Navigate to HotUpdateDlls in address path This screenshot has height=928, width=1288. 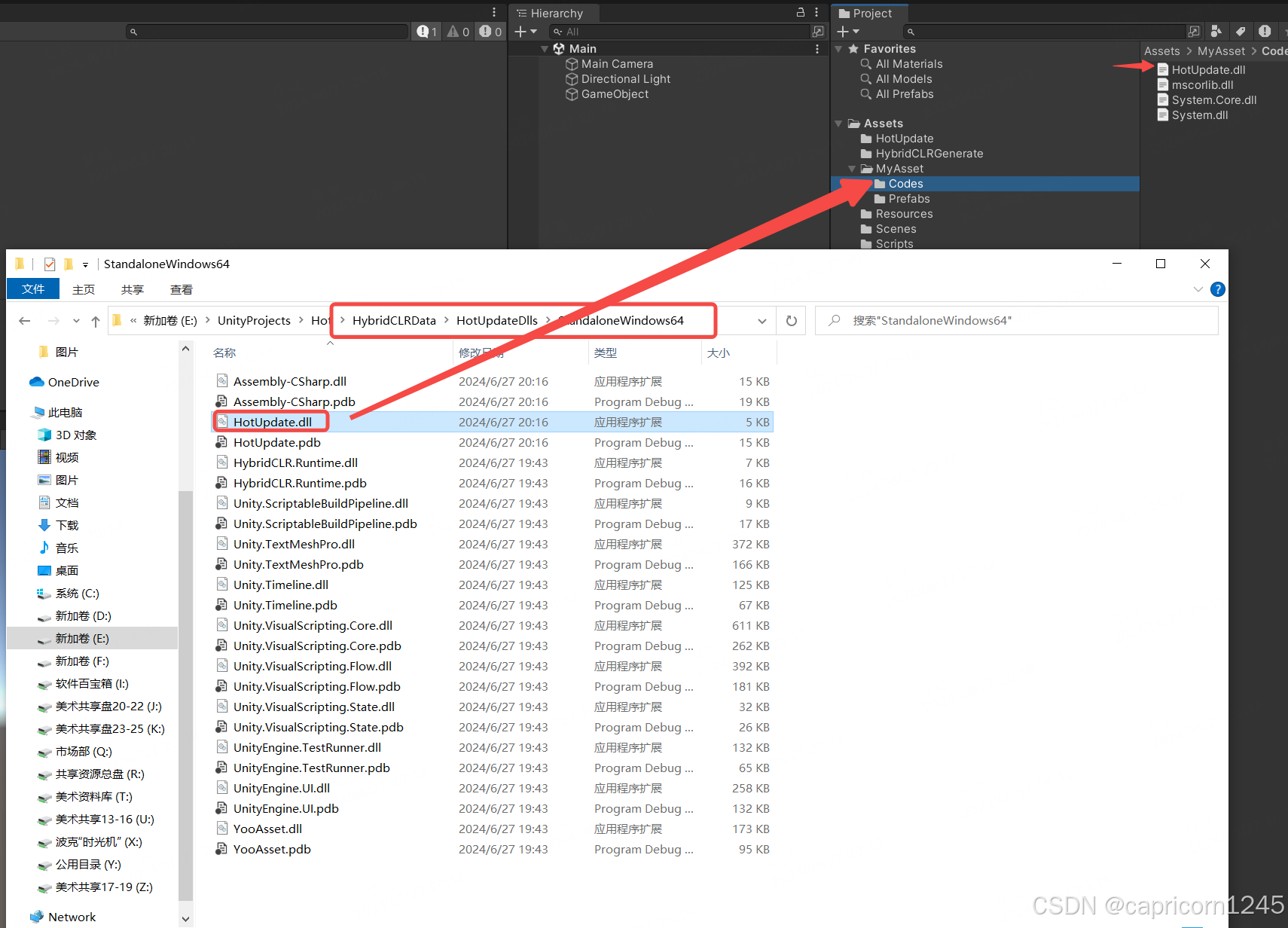click(x=496, y=321)
